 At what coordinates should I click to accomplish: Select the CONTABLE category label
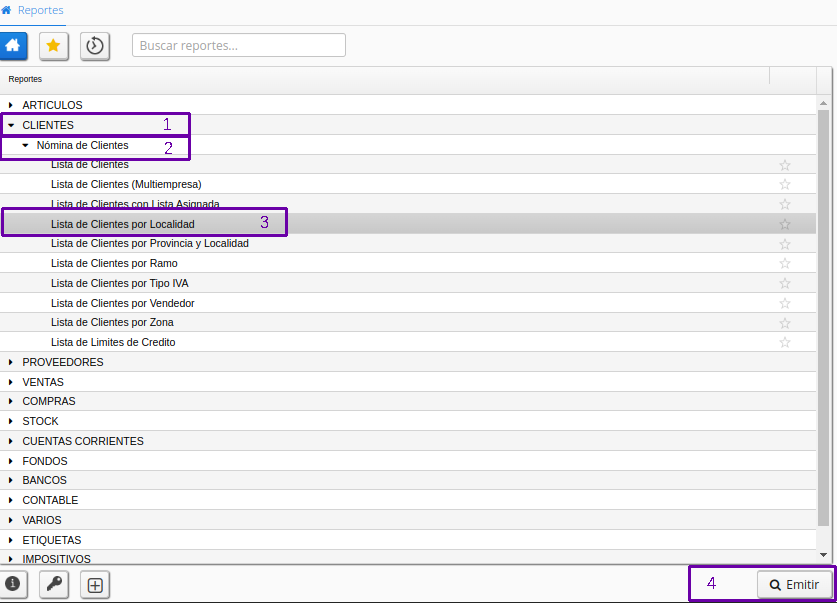point(50,501)
